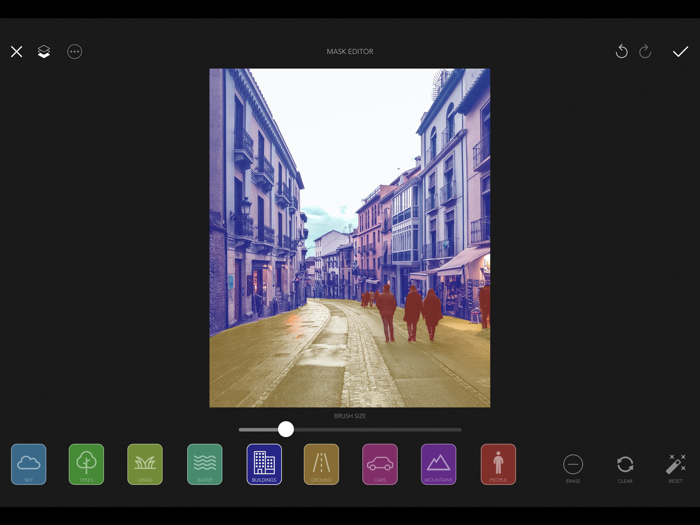700x525 pixels.
Task: Redo the mask stroke
Action: coord(645,52)
